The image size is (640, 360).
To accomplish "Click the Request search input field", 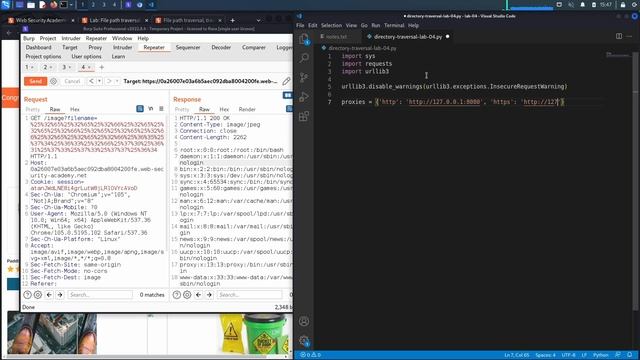I will click(x=100, y=295).
